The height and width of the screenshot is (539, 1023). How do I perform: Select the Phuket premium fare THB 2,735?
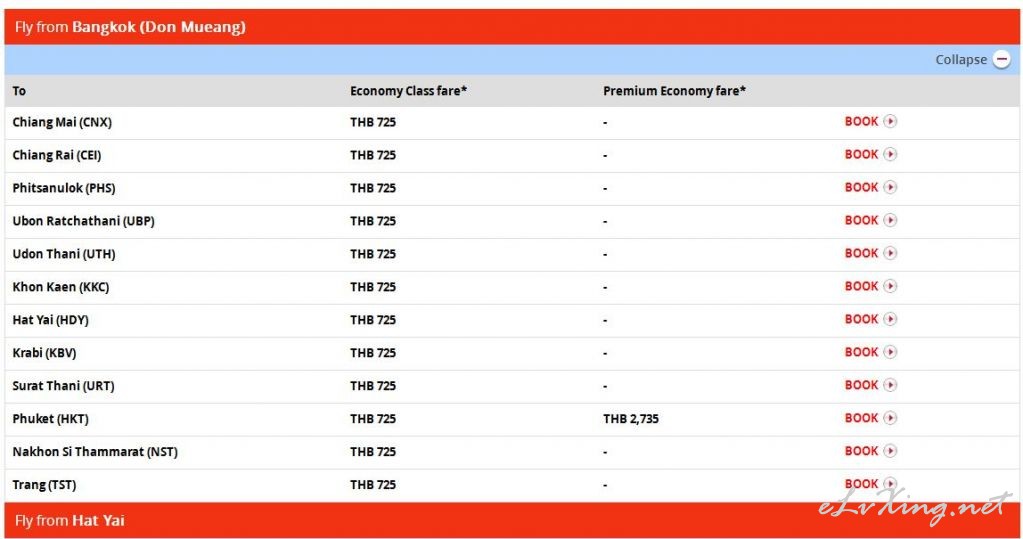tap(630, 419)
